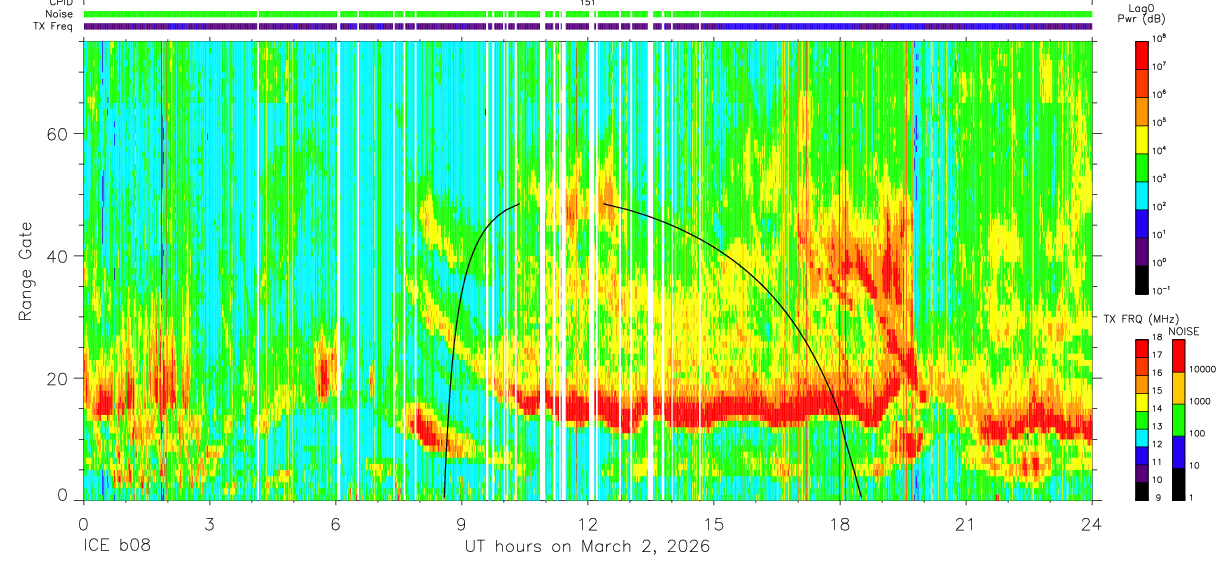
Task: Click the x-axis tick label '6'
Action: (335, 524)
